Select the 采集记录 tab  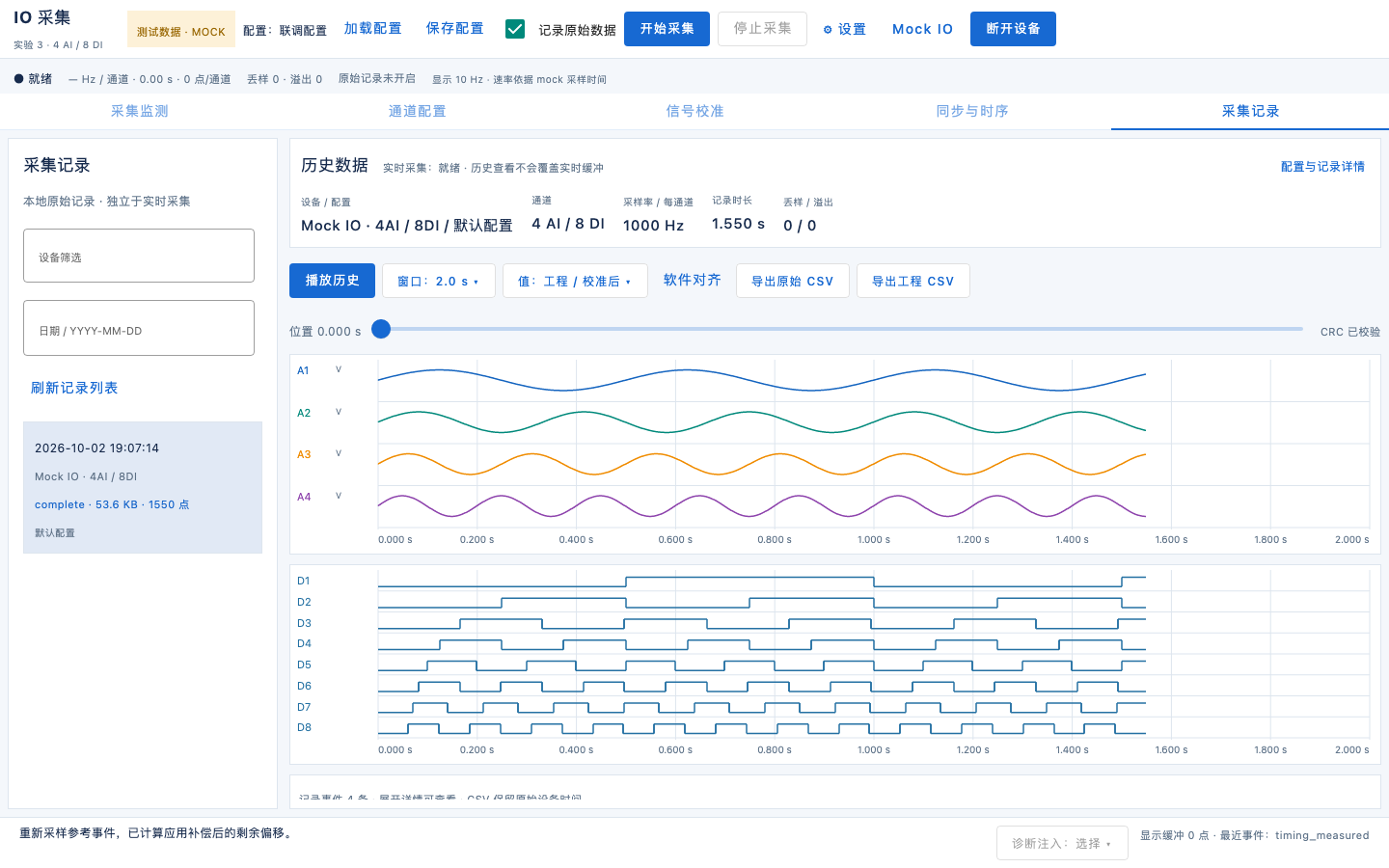click(x=1250, y=111)
